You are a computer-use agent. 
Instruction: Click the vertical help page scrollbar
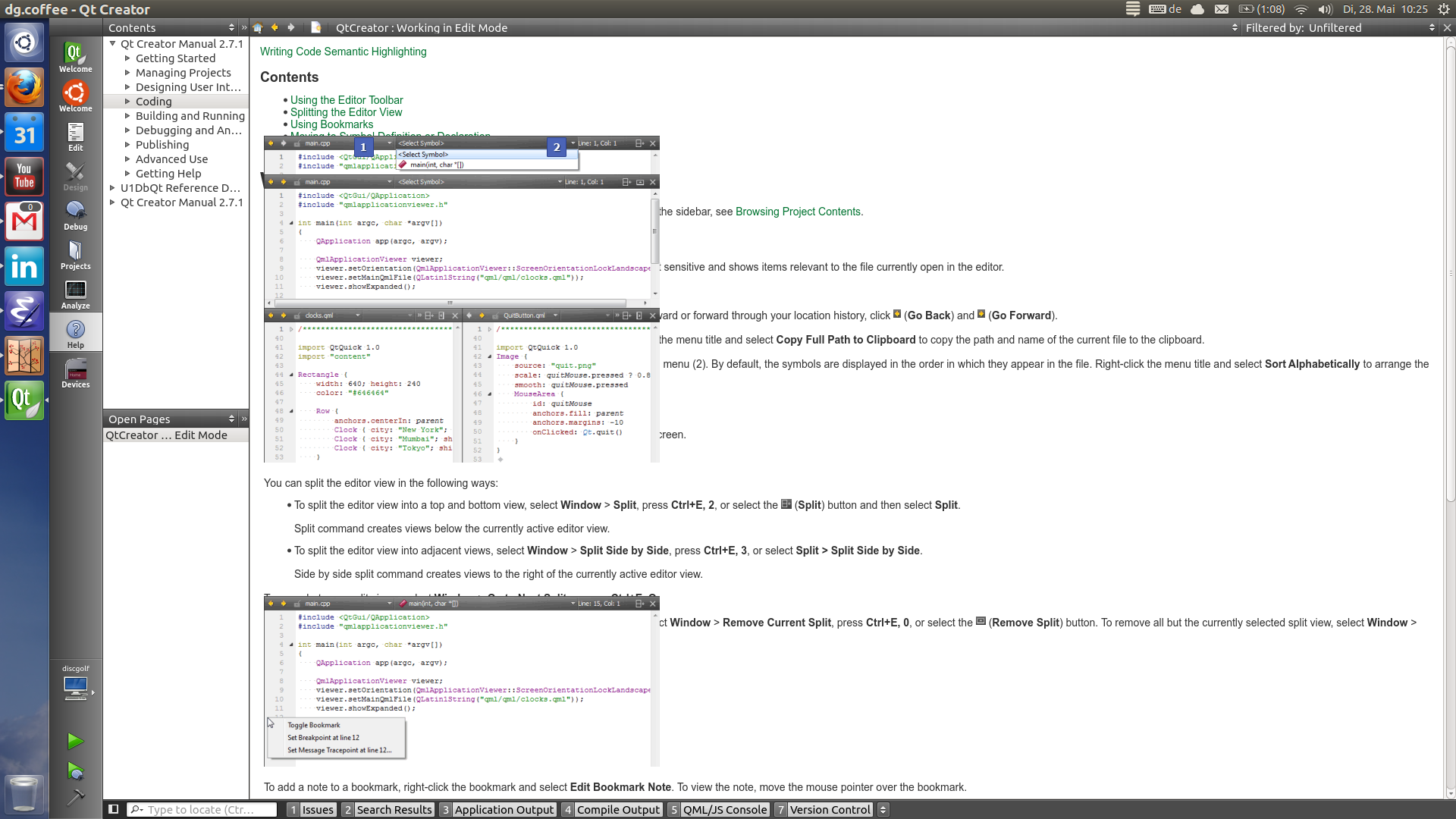1450,273
